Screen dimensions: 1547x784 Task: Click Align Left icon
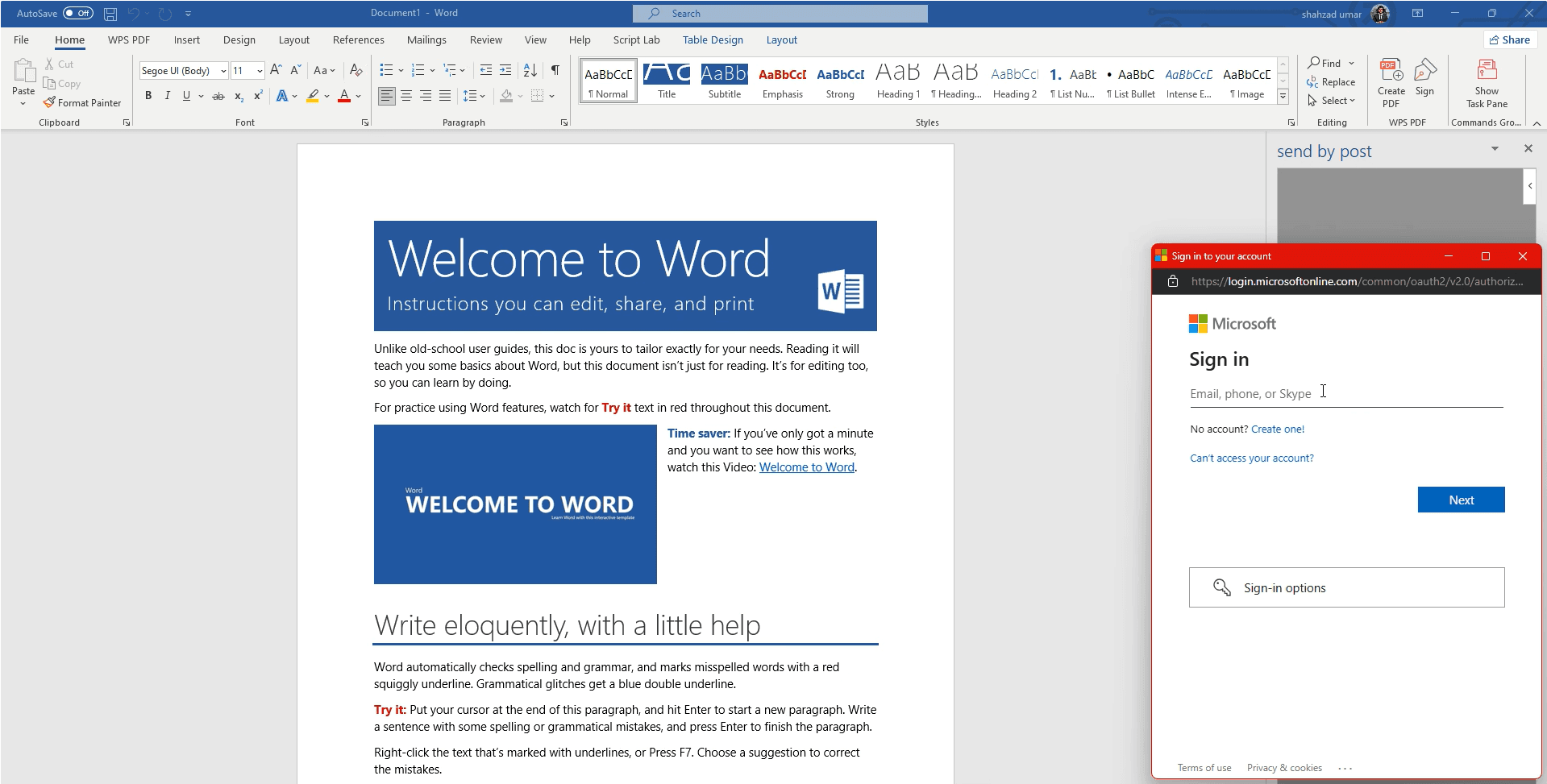(x=387, y=96)
